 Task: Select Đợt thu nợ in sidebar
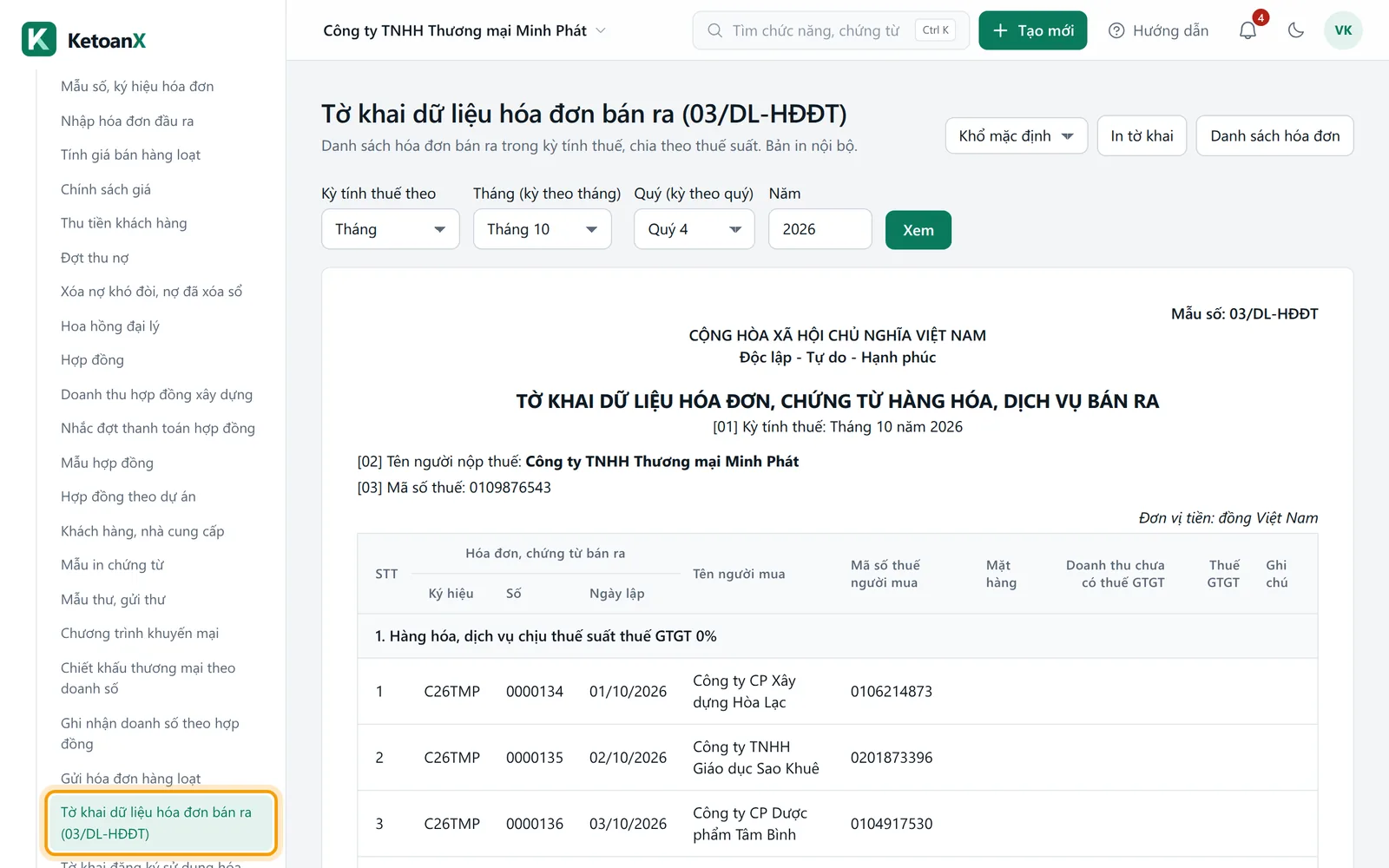(95, 258)
